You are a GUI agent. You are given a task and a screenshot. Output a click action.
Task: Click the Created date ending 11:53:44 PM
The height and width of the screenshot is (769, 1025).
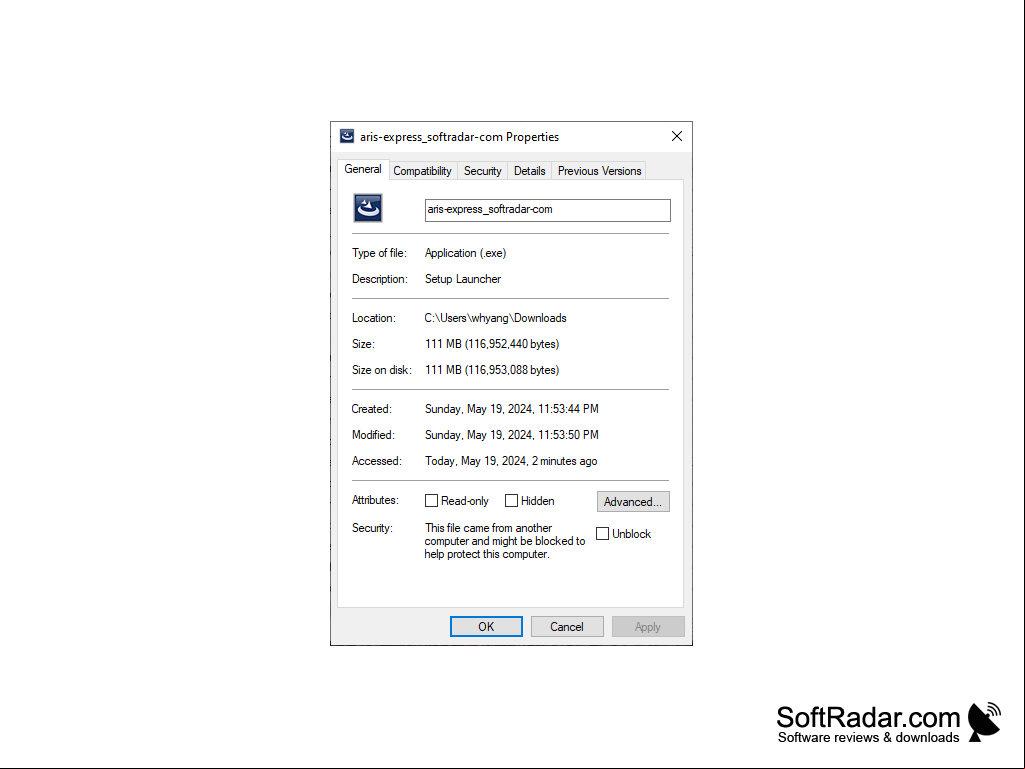[x=512, y=409]
